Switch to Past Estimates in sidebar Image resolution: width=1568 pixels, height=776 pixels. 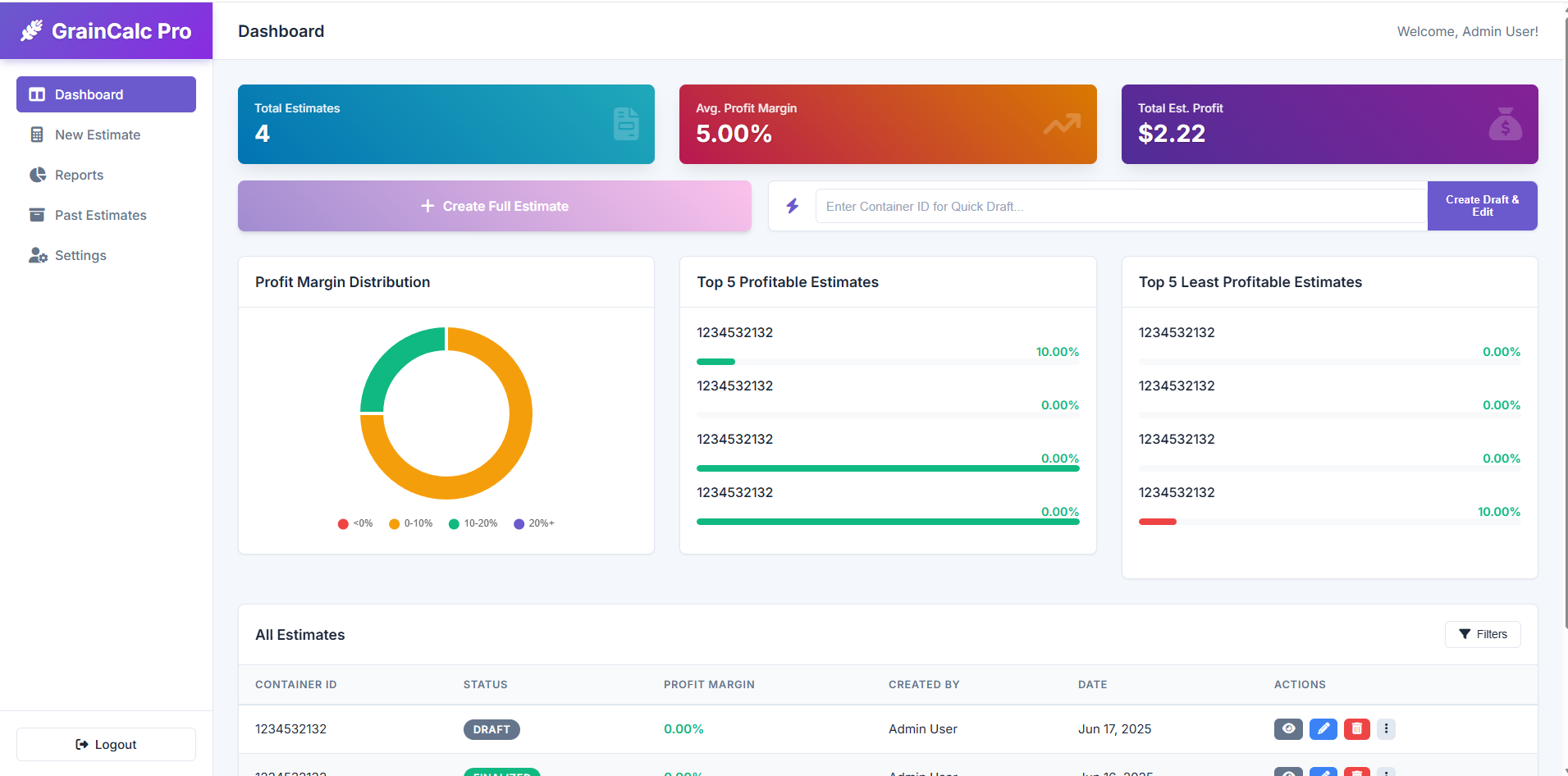(99, 215)
